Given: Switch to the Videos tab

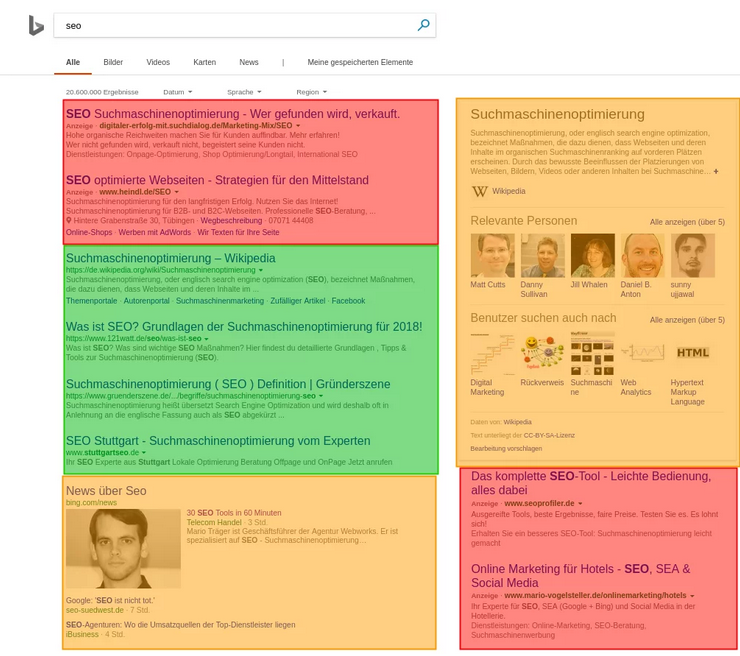Looking at the screenshot, I should click(x=158, y=62).
